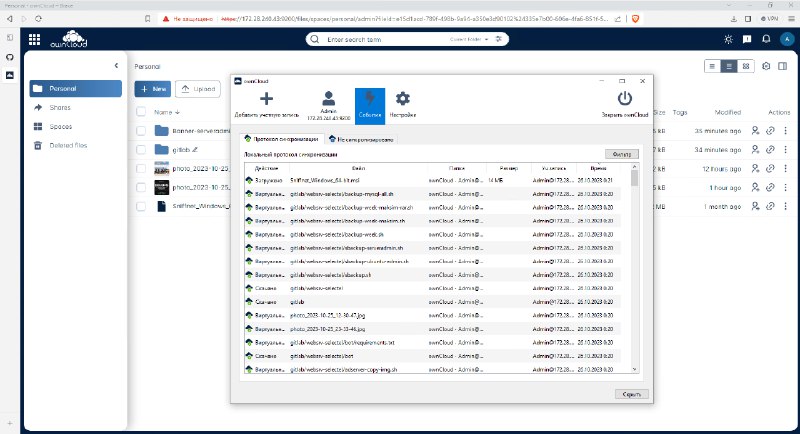This screenshot has width=800, height=434.
Task: Bookmark this page in the browser
Action: pos(147,19)
